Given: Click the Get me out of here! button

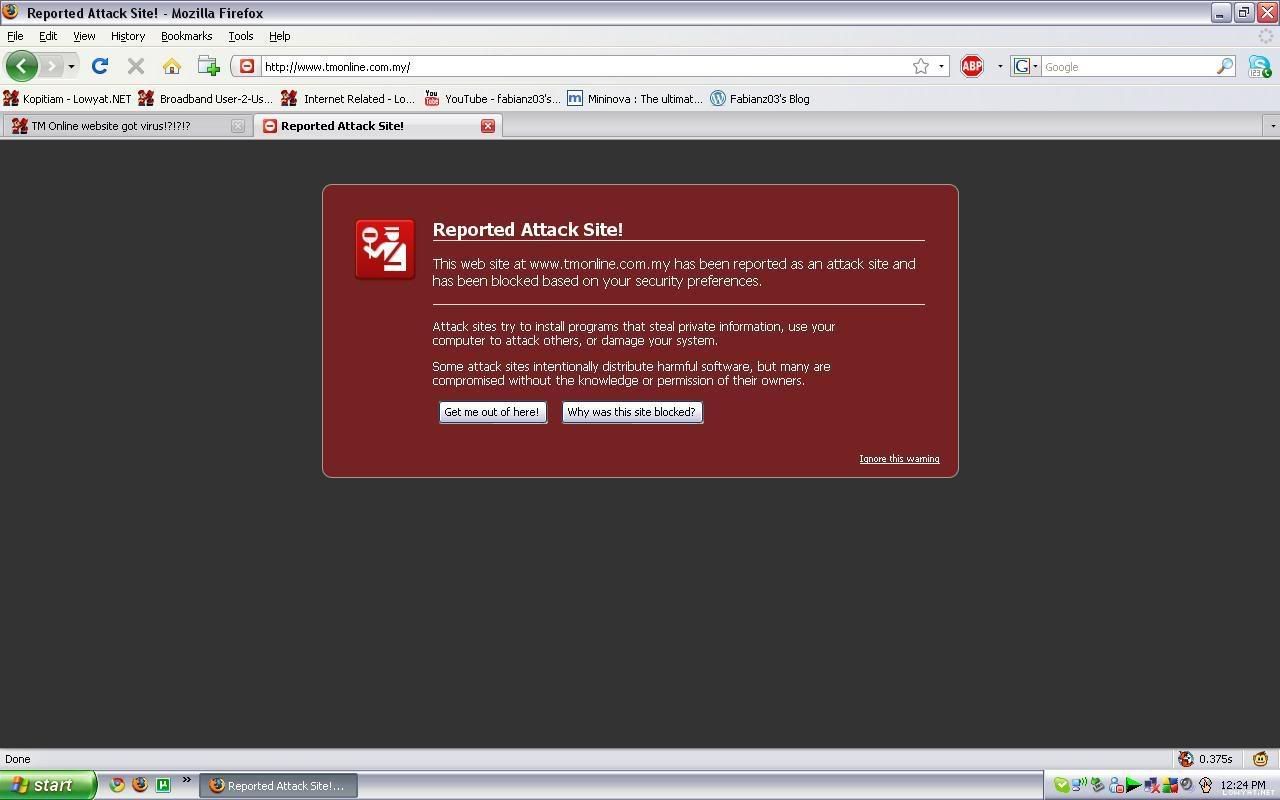Looking at the screenshot, I should 492,412.
